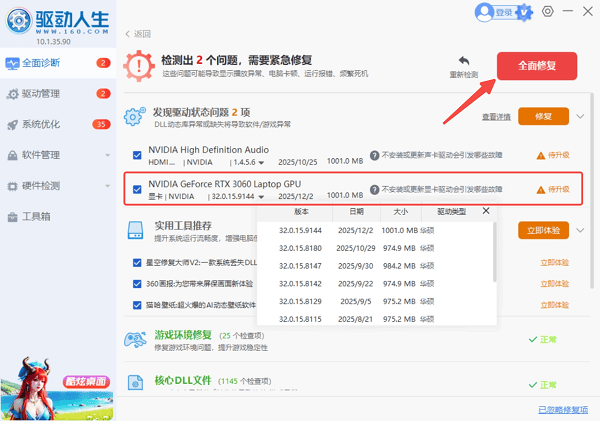Click the orange 修复 button
Viewport: 600px width, 421px height.
click(543, 116)
